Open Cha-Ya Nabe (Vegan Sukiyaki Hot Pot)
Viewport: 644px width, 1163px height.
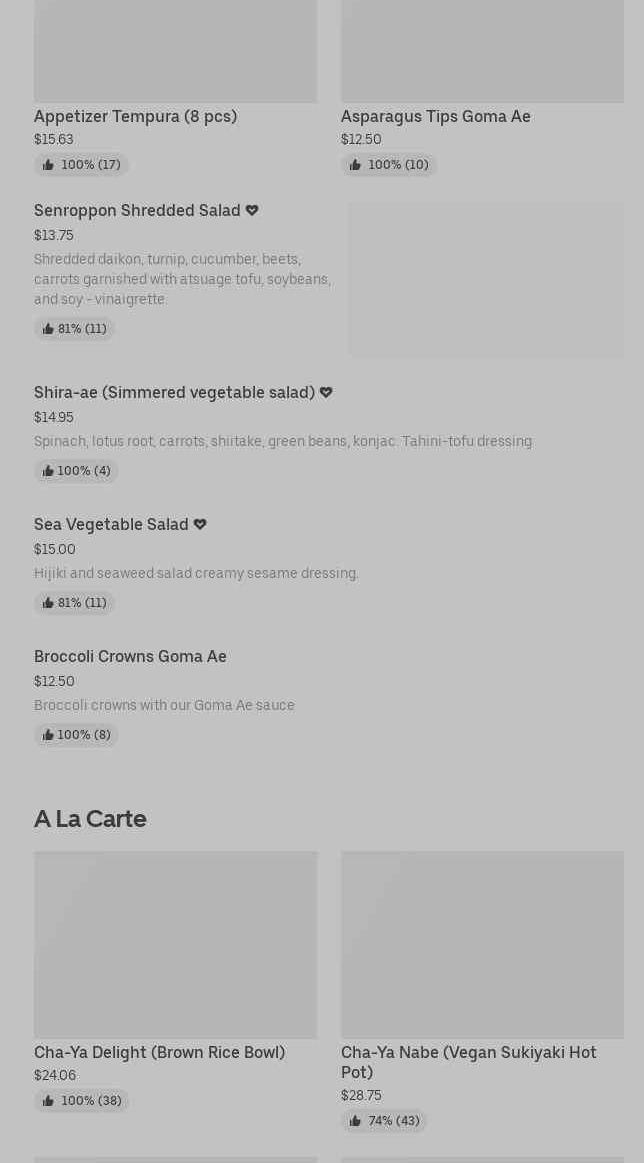[468, 1061]
